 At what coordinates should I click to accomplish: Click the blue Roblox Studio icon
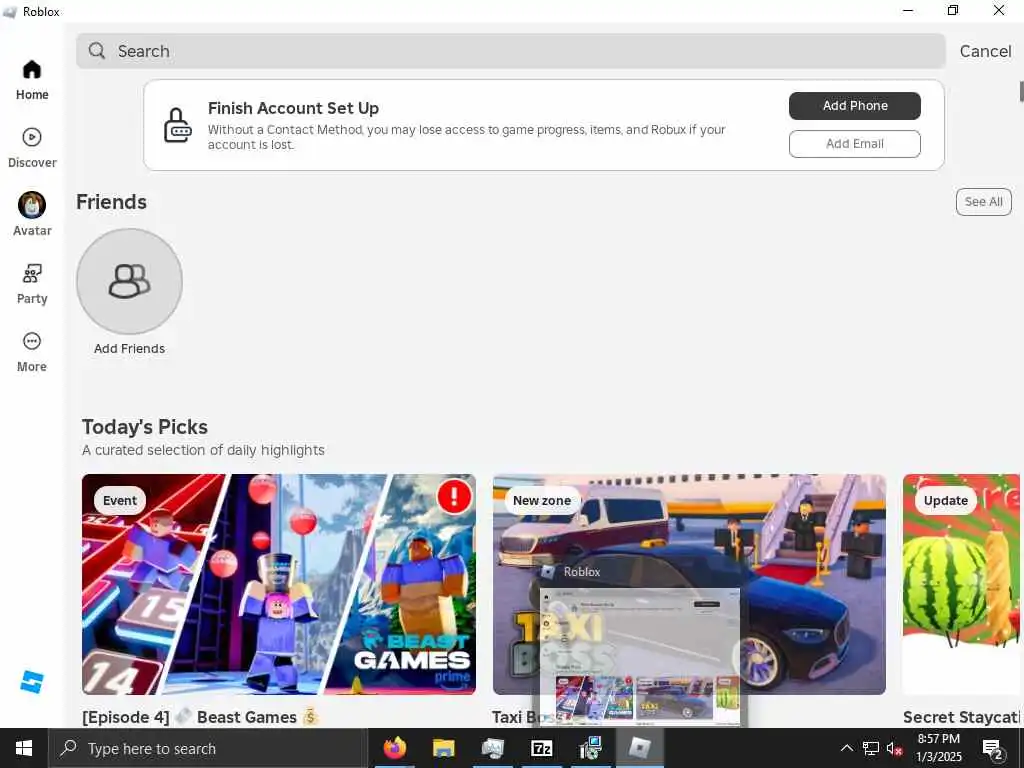coord(31,681)
